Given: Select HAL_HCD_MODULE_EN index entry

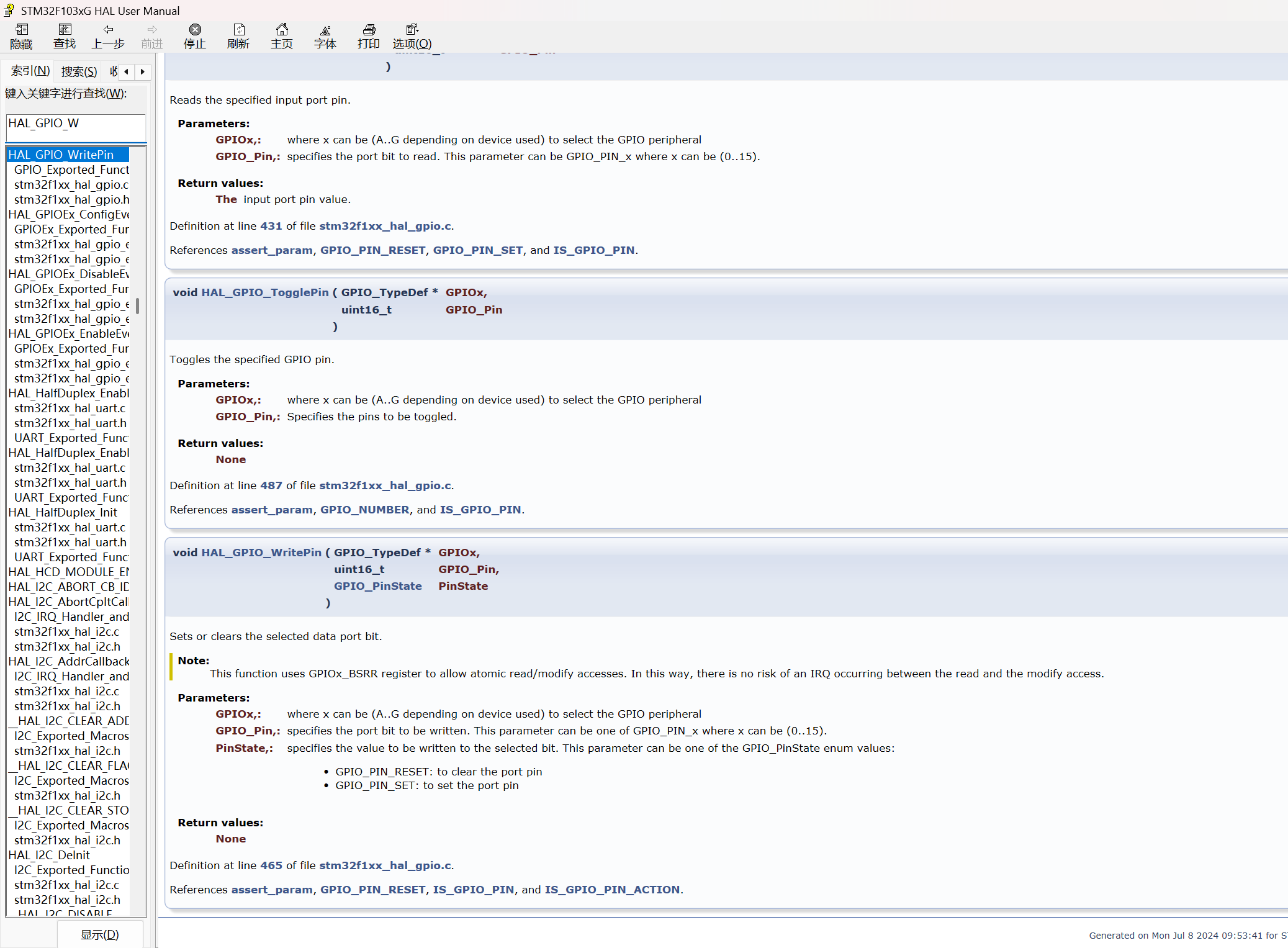Looking at the screenshot, I should click(x=69, y=572).
